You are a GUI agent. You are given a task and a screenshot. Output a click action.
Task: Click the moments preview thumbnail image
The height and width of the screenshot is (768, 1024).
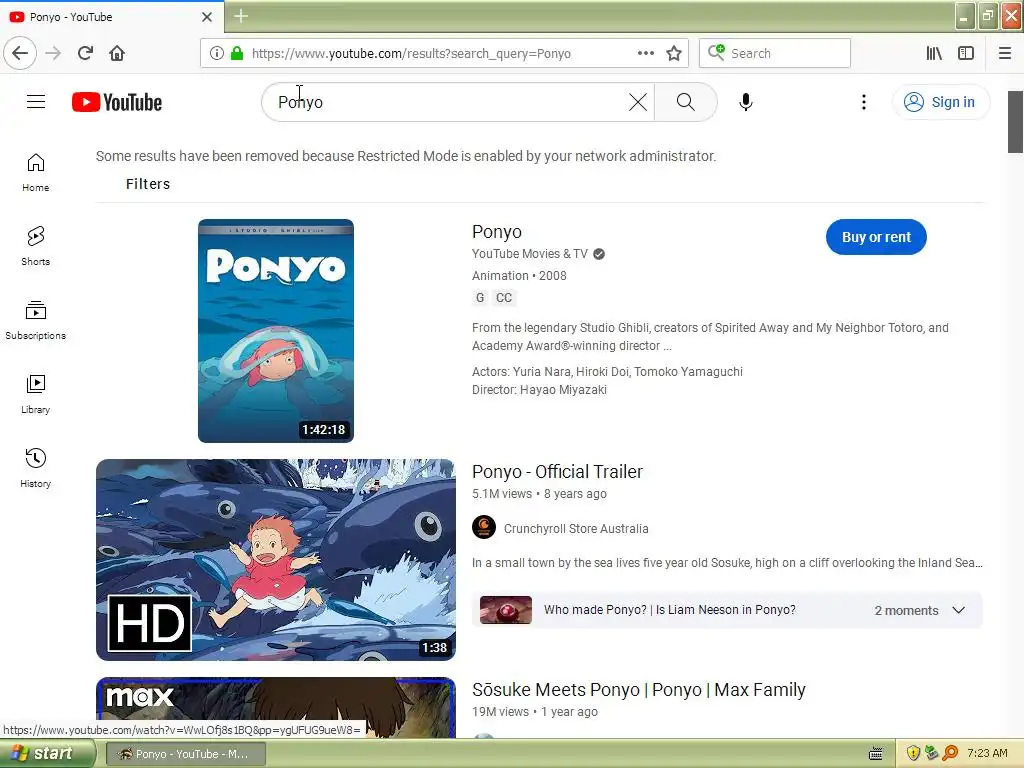[505, 610]
